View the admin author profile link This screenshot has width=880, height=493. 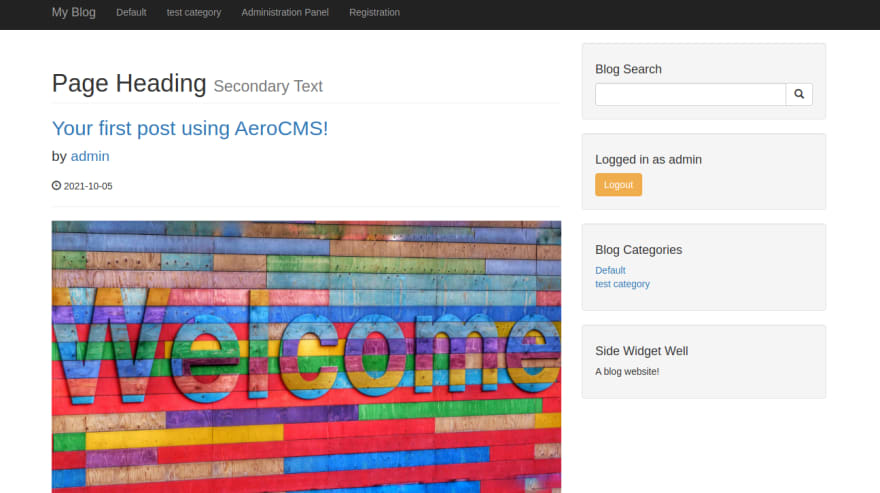point(90,156)
